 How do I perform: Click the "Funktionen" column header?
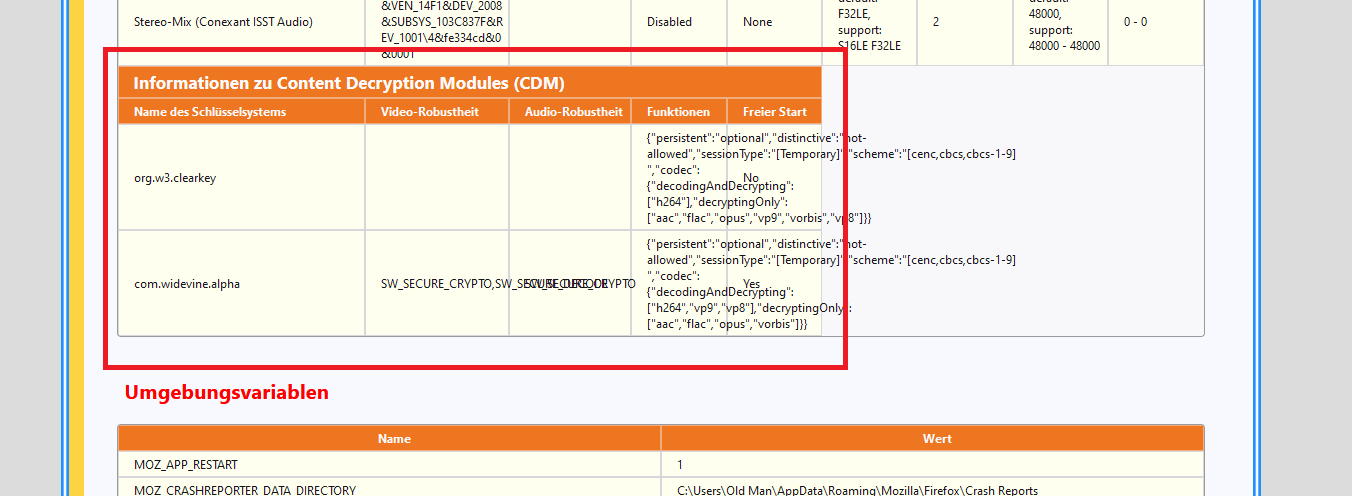click(678, 112)
